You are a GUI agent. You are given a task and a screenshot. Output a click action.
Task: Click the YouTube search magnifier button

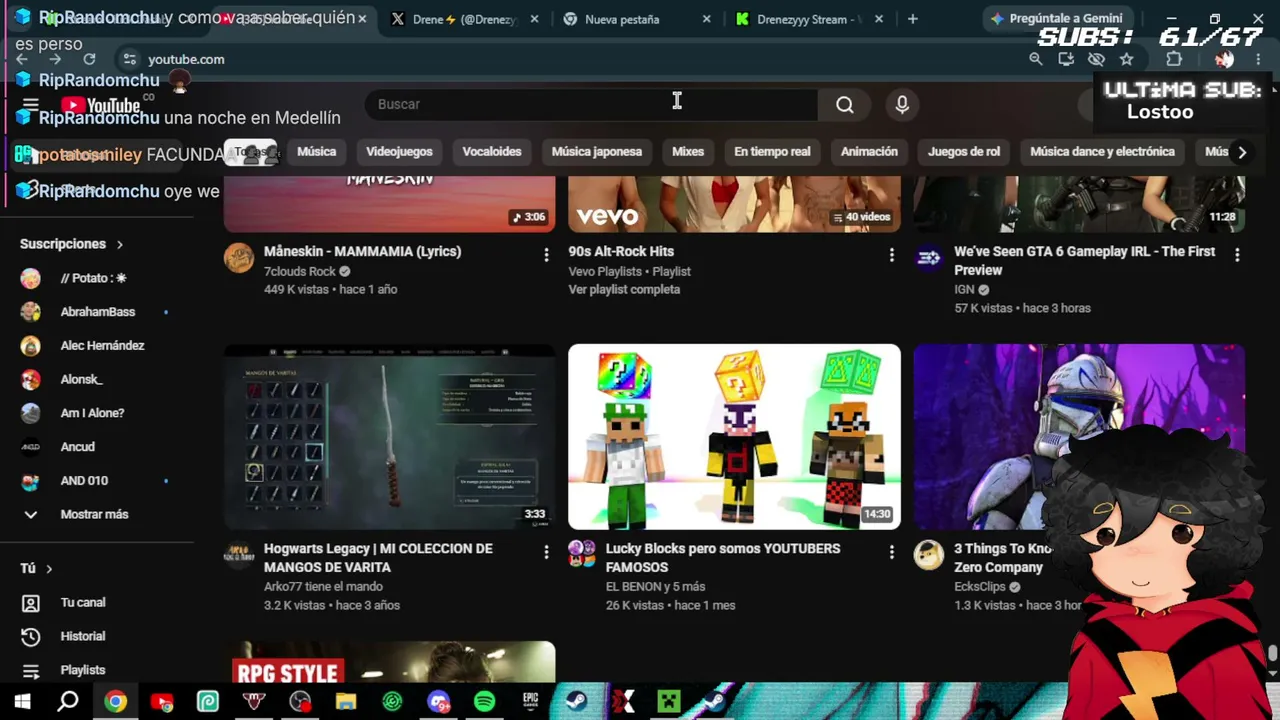click(x=844, y=104)
